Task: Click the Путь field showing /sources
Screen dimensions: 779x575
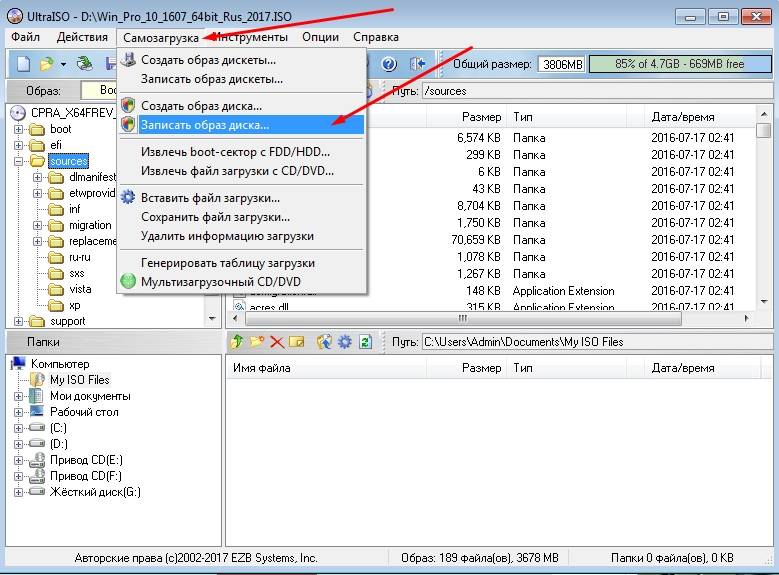Action: coord(596,91)
